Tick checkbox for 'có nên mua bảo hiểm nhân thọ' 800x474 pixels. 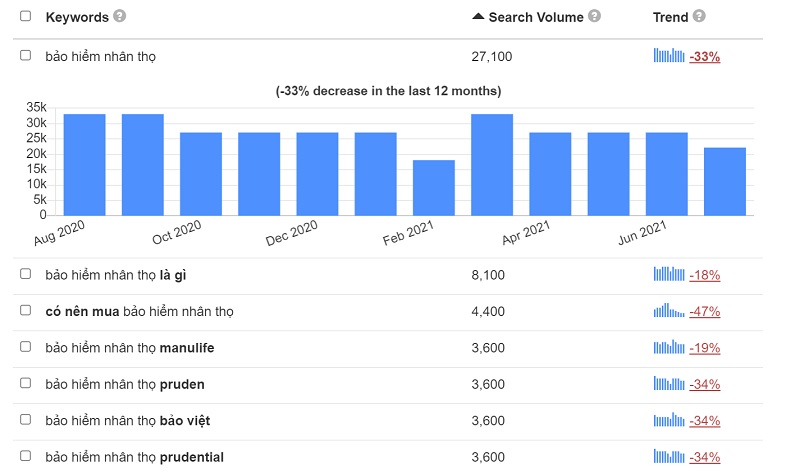point(26,311)
